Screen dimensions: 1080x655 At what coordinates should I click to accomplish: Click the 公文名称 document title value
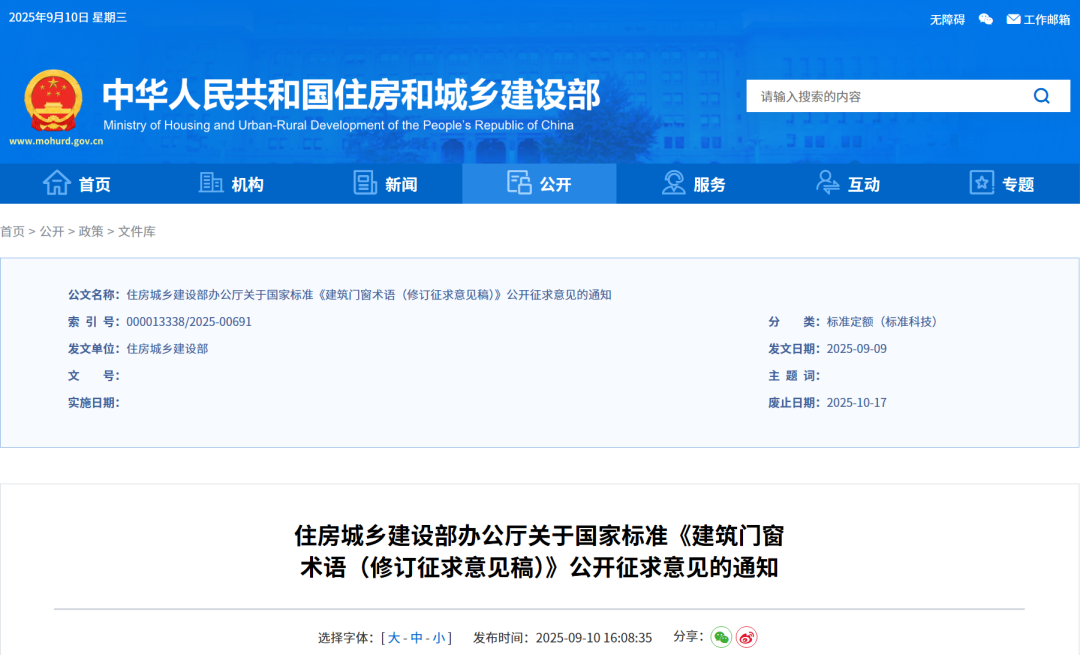coord(368,295)
